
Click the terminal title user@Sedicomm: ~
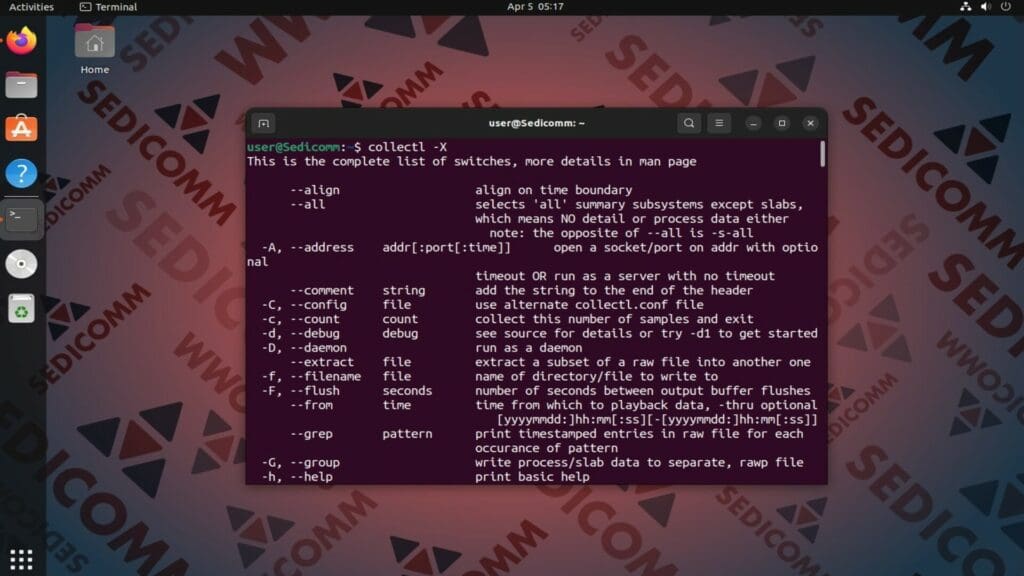point(536,123)
